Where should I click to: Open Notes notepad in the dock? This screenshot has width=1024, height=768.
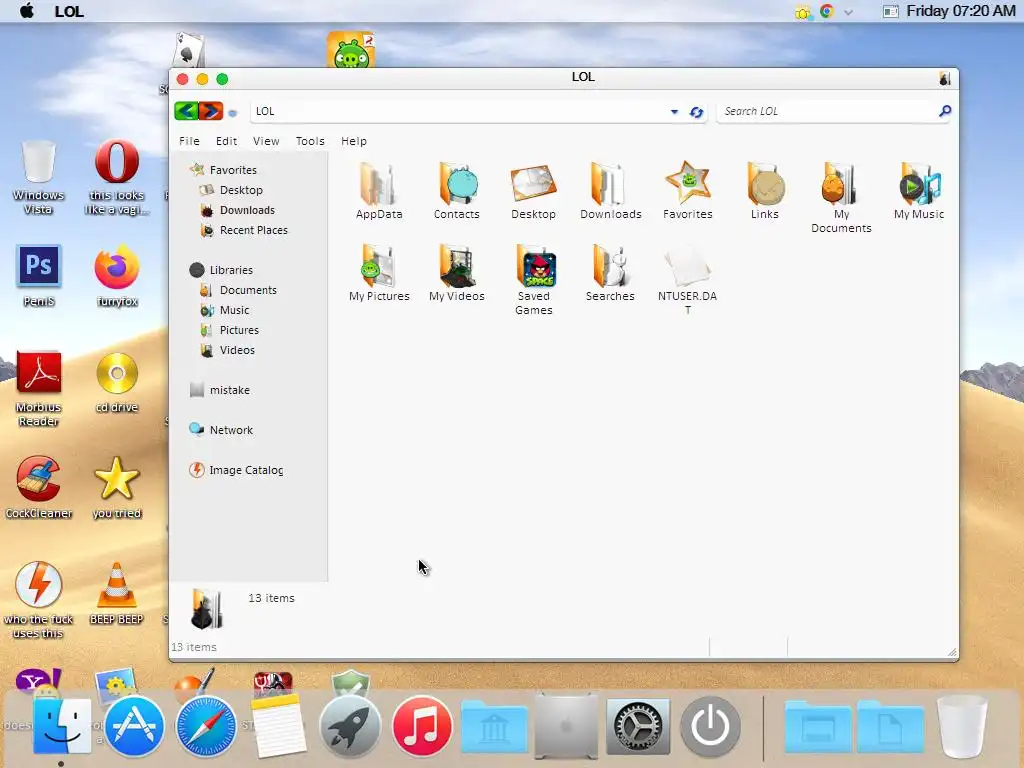point(278,726)
